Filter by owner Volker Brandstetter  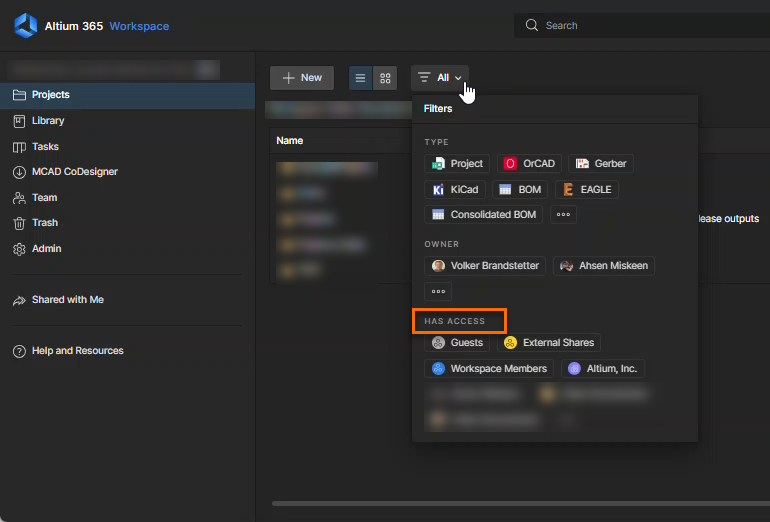coord(485,266)
